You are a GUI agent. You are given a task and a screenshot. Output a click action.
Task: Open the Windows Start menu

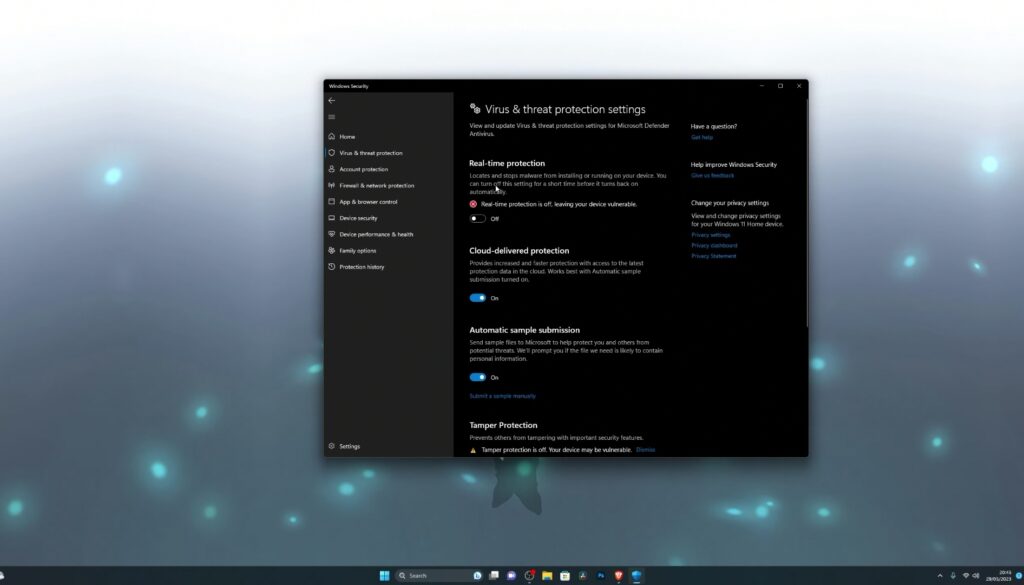(385, 575)
